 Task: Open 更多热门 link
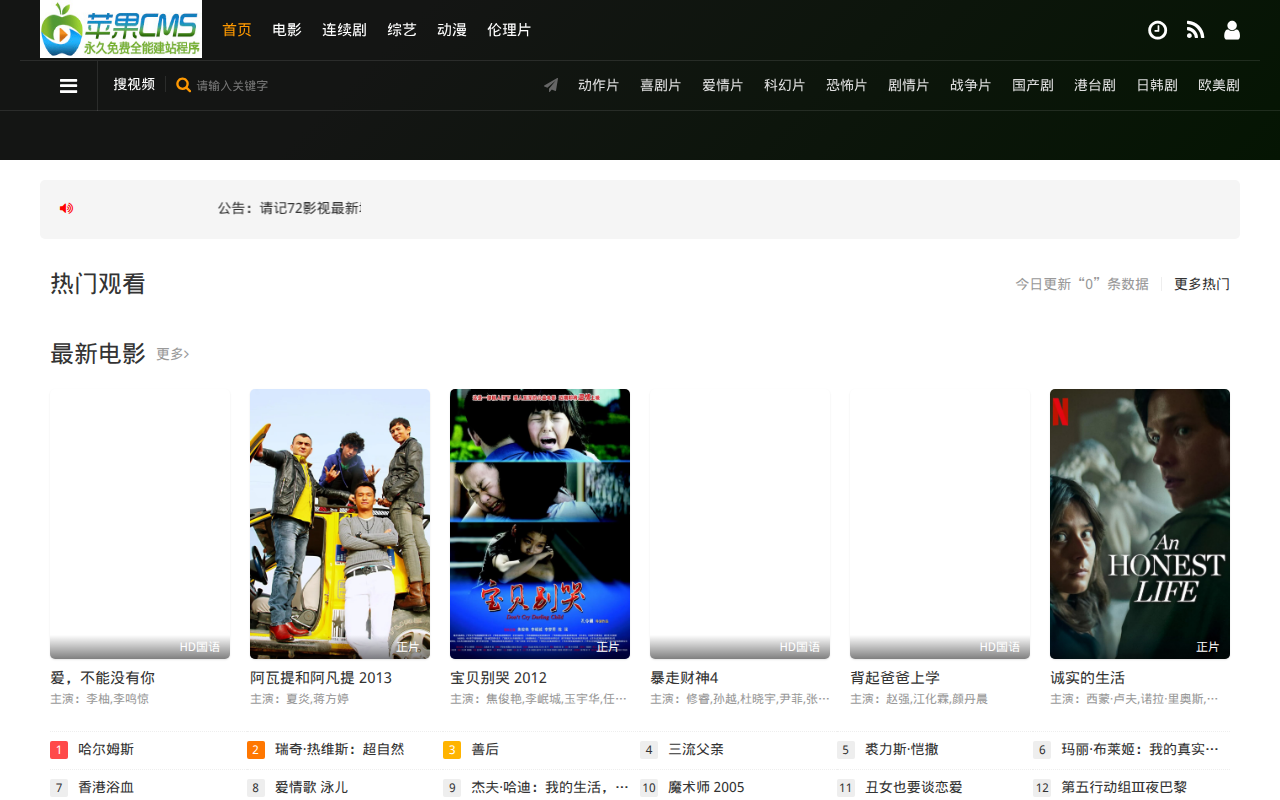tap(1202, 284)
